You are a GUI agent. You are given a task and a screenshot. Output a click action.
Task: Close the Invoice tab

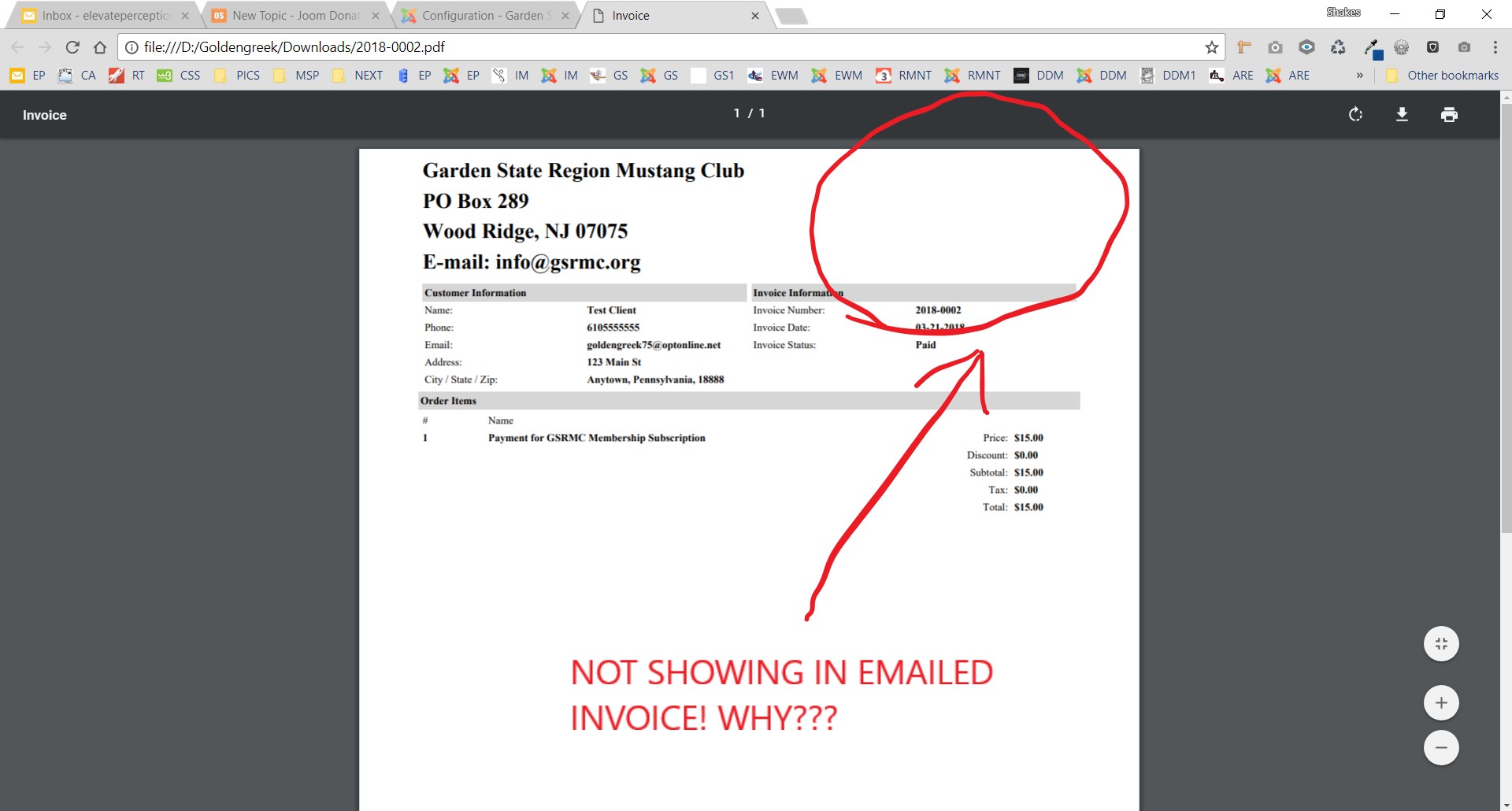(x=755, y=16)
